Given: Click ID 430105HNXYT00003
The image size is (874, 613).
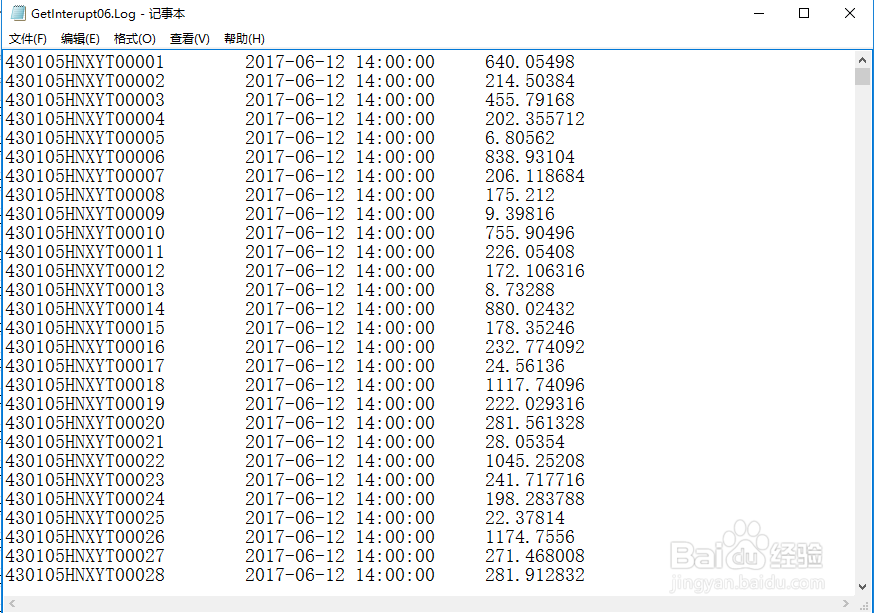Looking at the screenshot, I should [x=85, y=100].
